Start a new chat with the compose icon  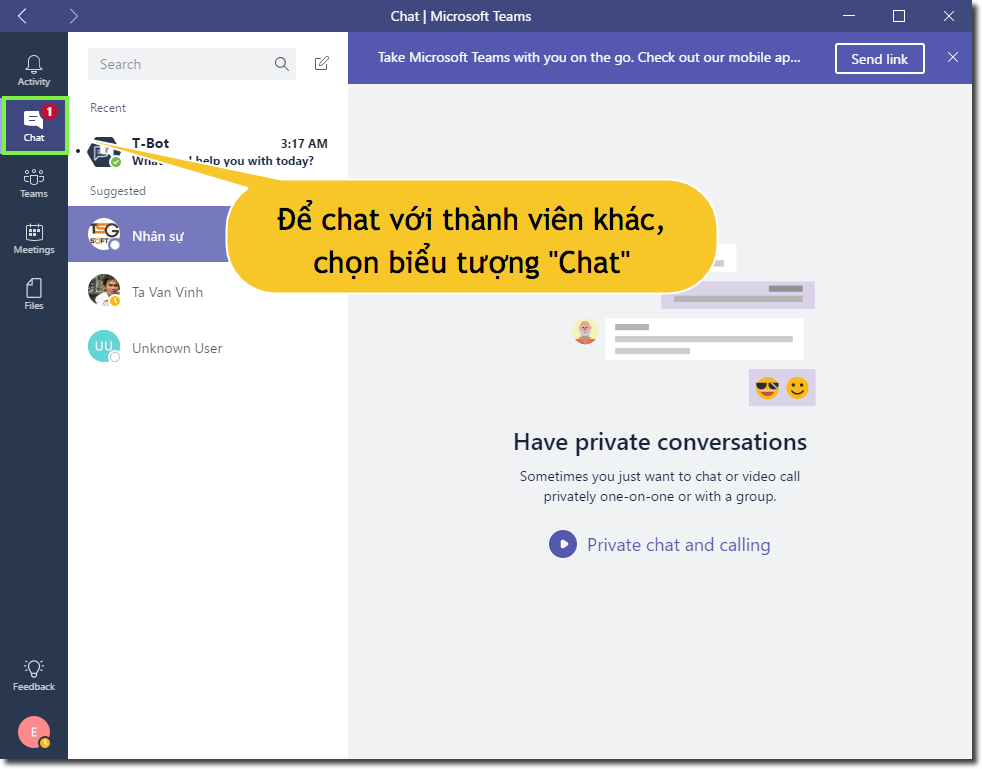pyautogui.click(x=321, y=62)
